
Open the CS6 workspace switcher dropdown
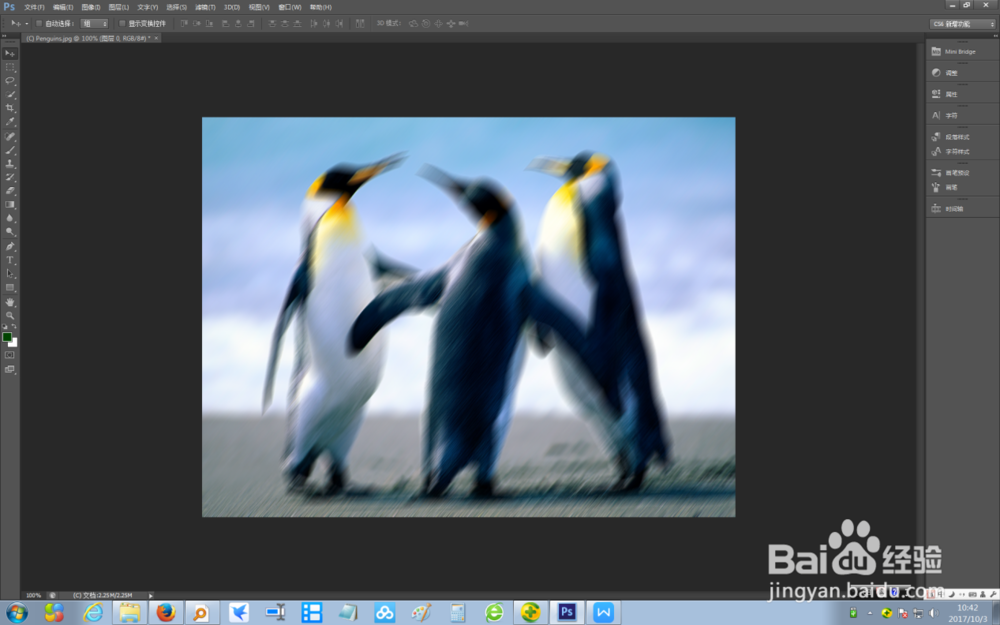point(962,24)
